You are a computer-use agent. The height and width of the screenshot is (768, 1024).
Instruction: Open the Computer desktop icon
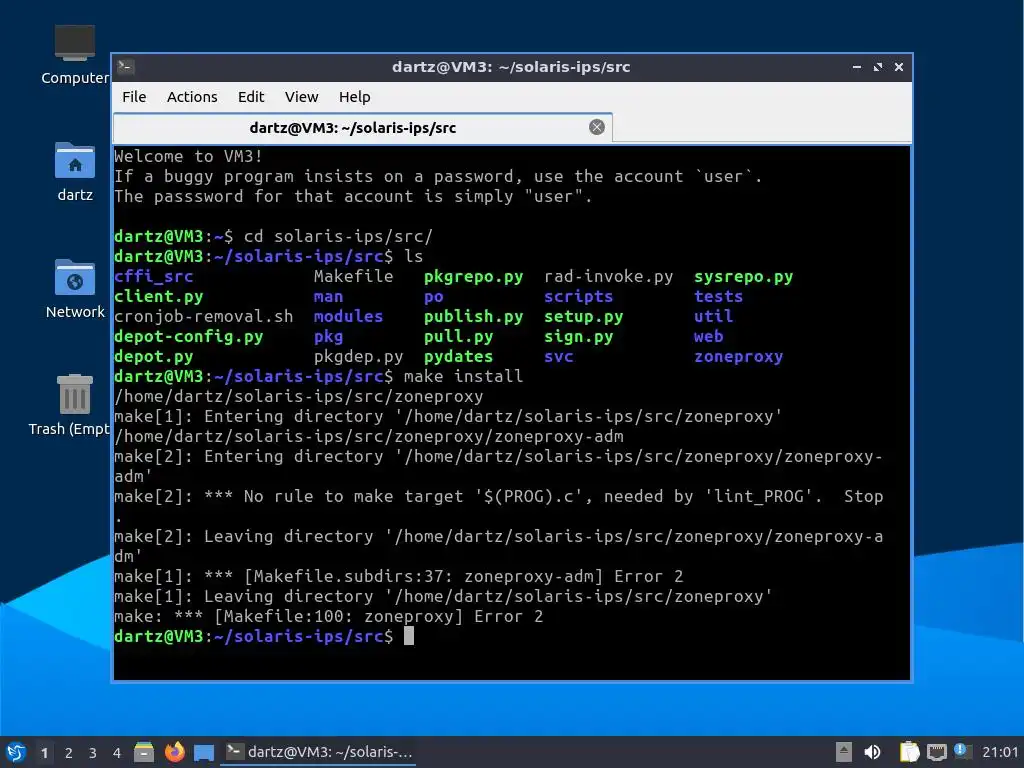click(74, 55)
